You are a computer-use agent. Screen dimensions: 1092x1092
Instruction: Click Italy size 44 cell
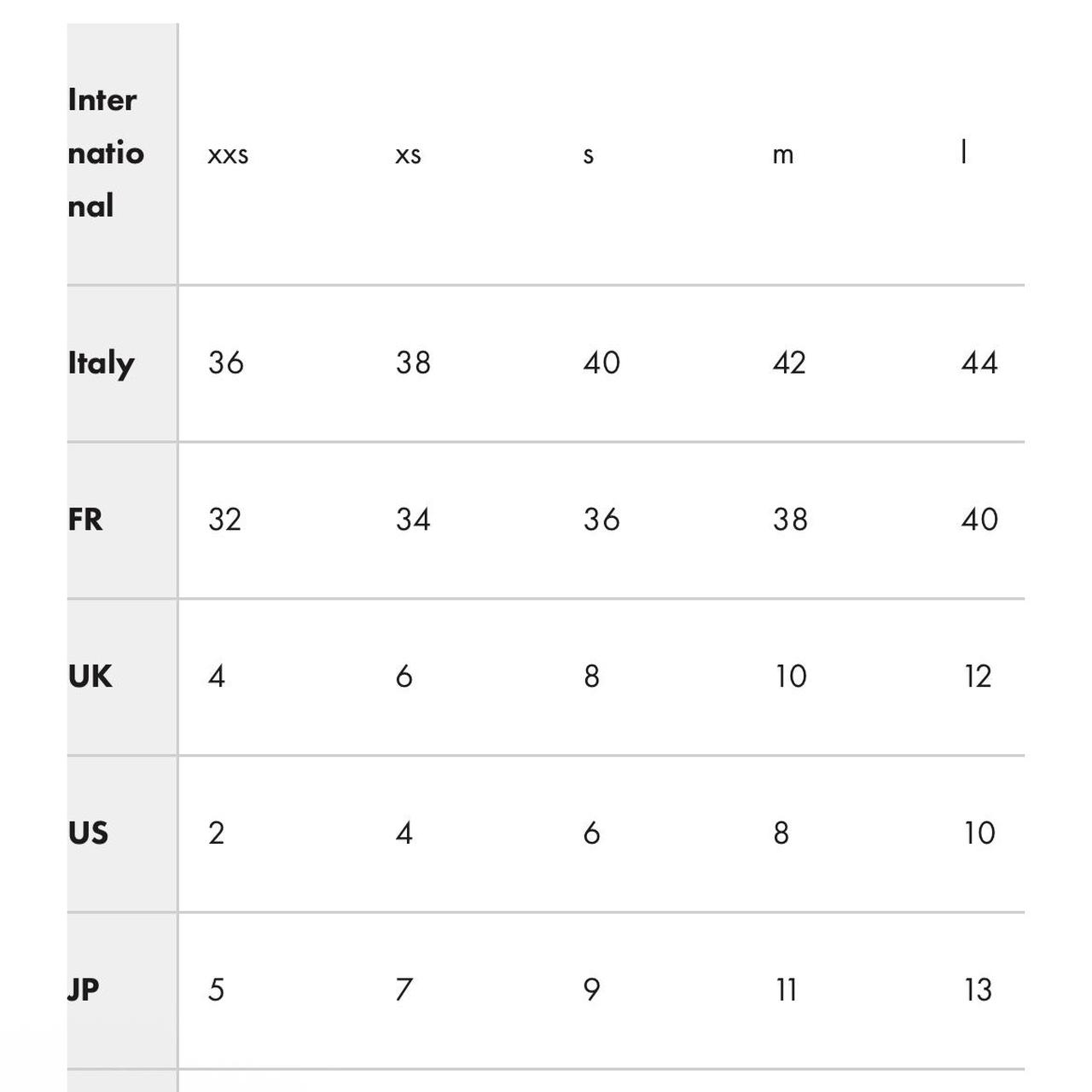click(x=979, y=363)
